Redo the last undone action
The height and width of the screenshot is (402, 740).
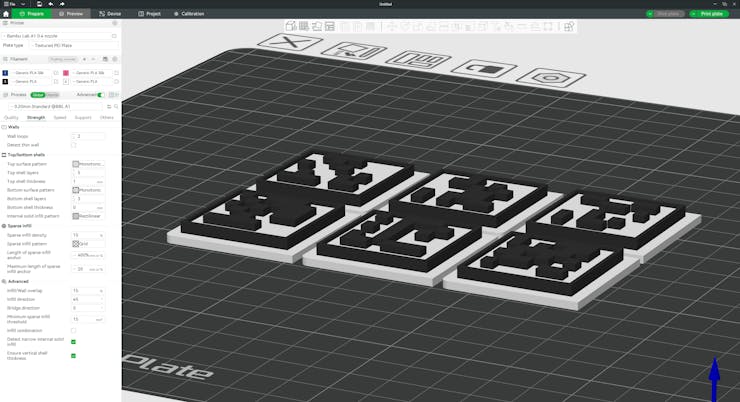pos(62,4)
